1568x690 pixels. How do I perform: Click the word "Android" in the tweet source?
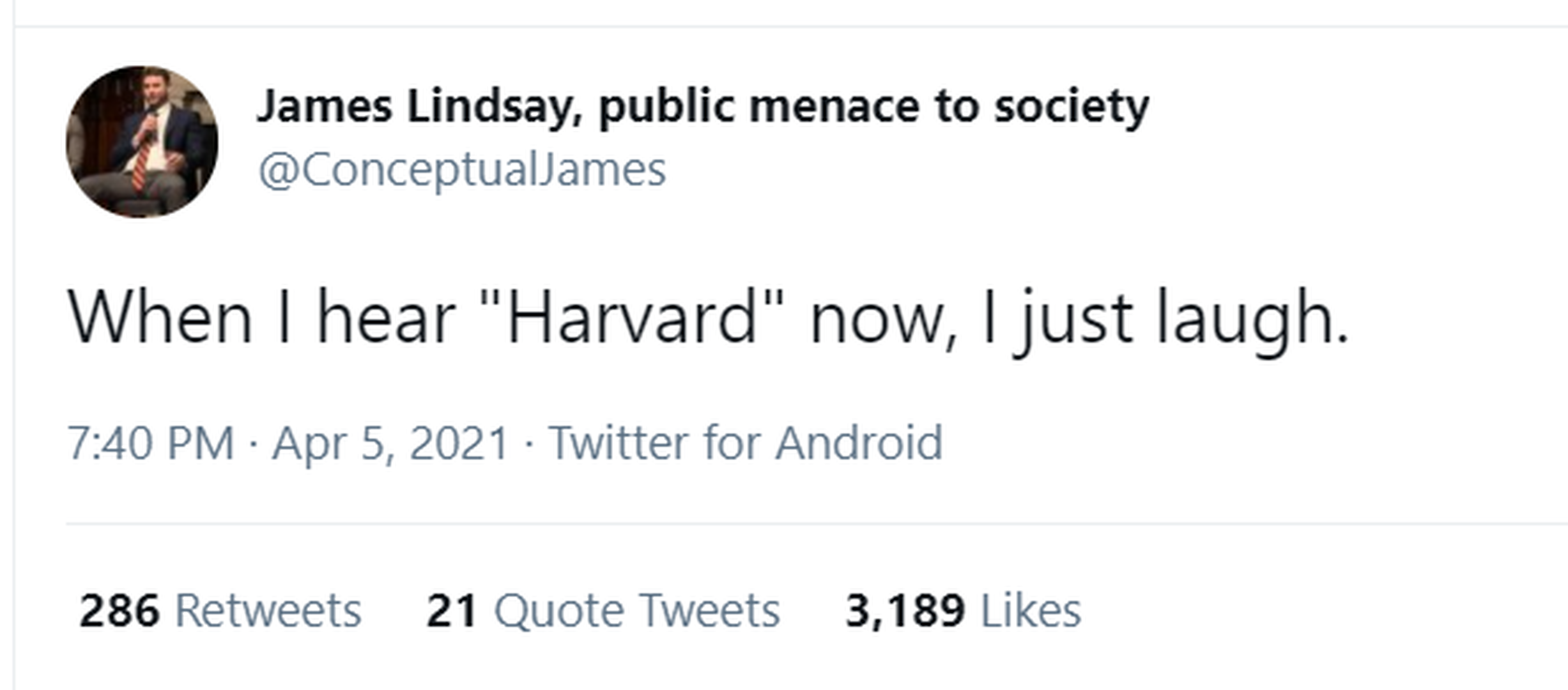[x=859, y=443]
